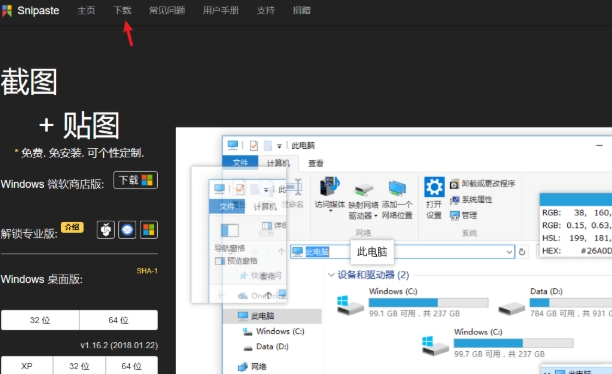Image resolution: width=612 pixels, height=374 pixels.
Task: Select Windows (C:) in the navigation tree
Action: point(273,331)
